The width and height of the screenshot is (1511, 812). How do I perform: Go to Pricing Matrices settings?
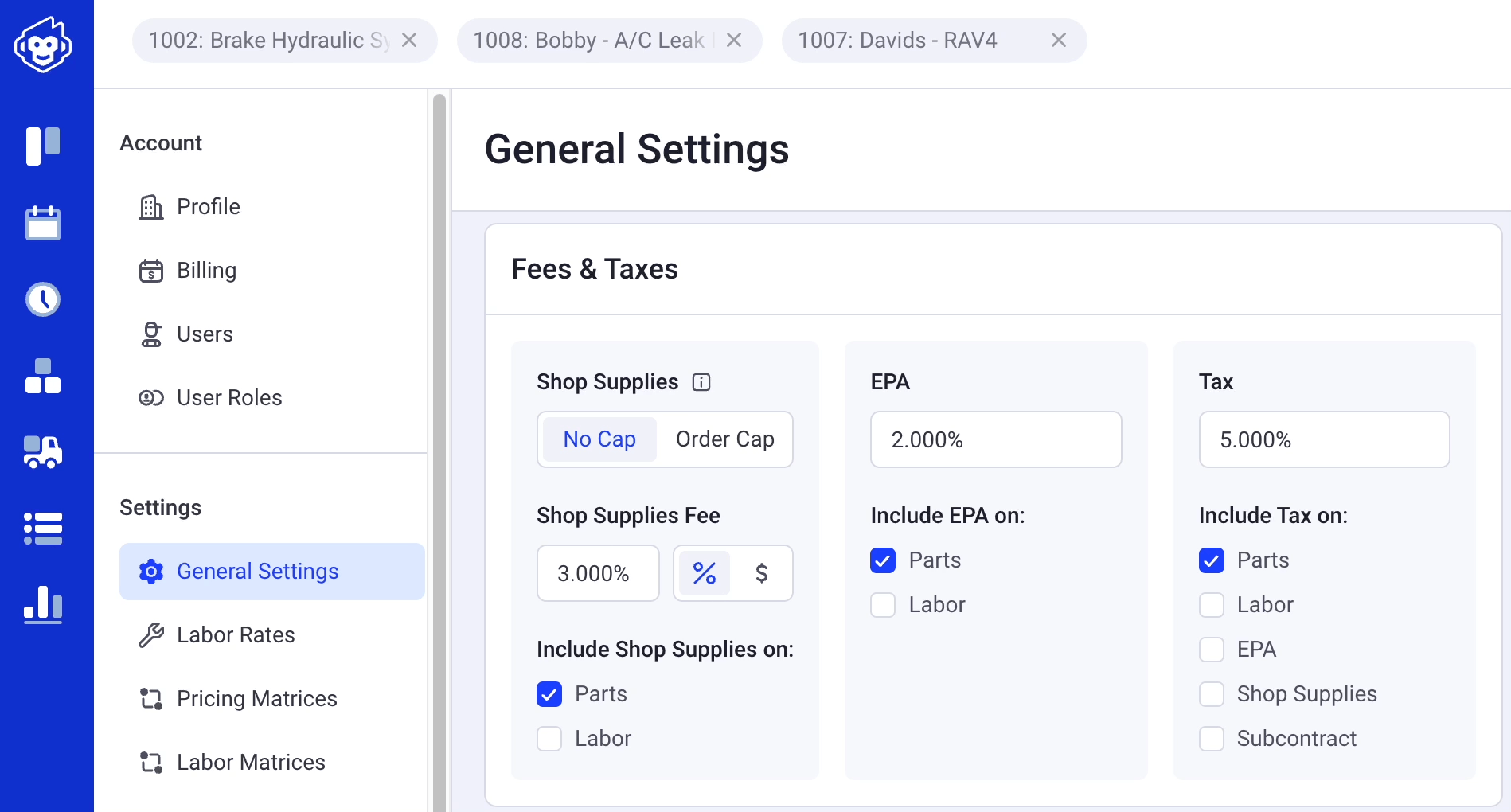click(256, 698)
